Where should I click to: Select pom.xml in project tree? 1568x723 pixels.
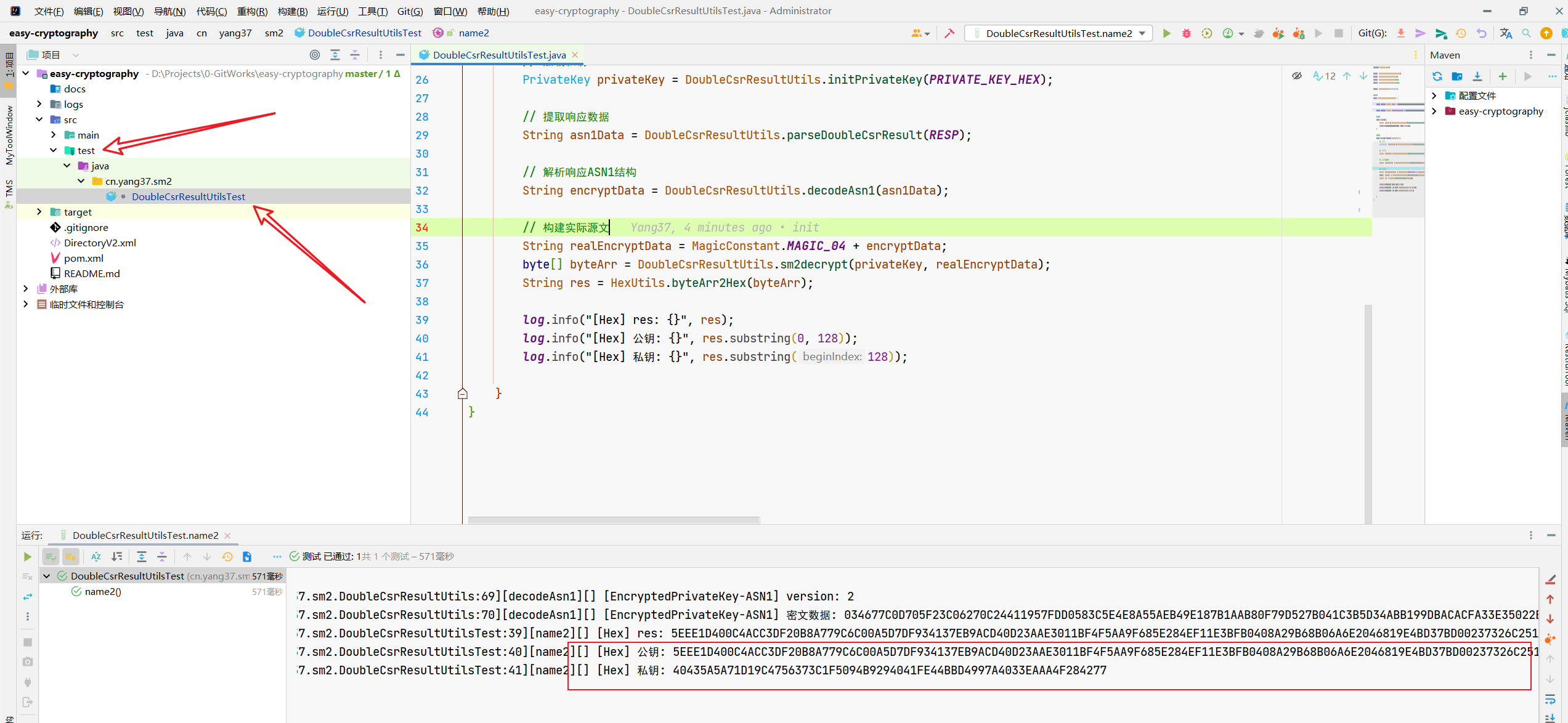point(84,258)
